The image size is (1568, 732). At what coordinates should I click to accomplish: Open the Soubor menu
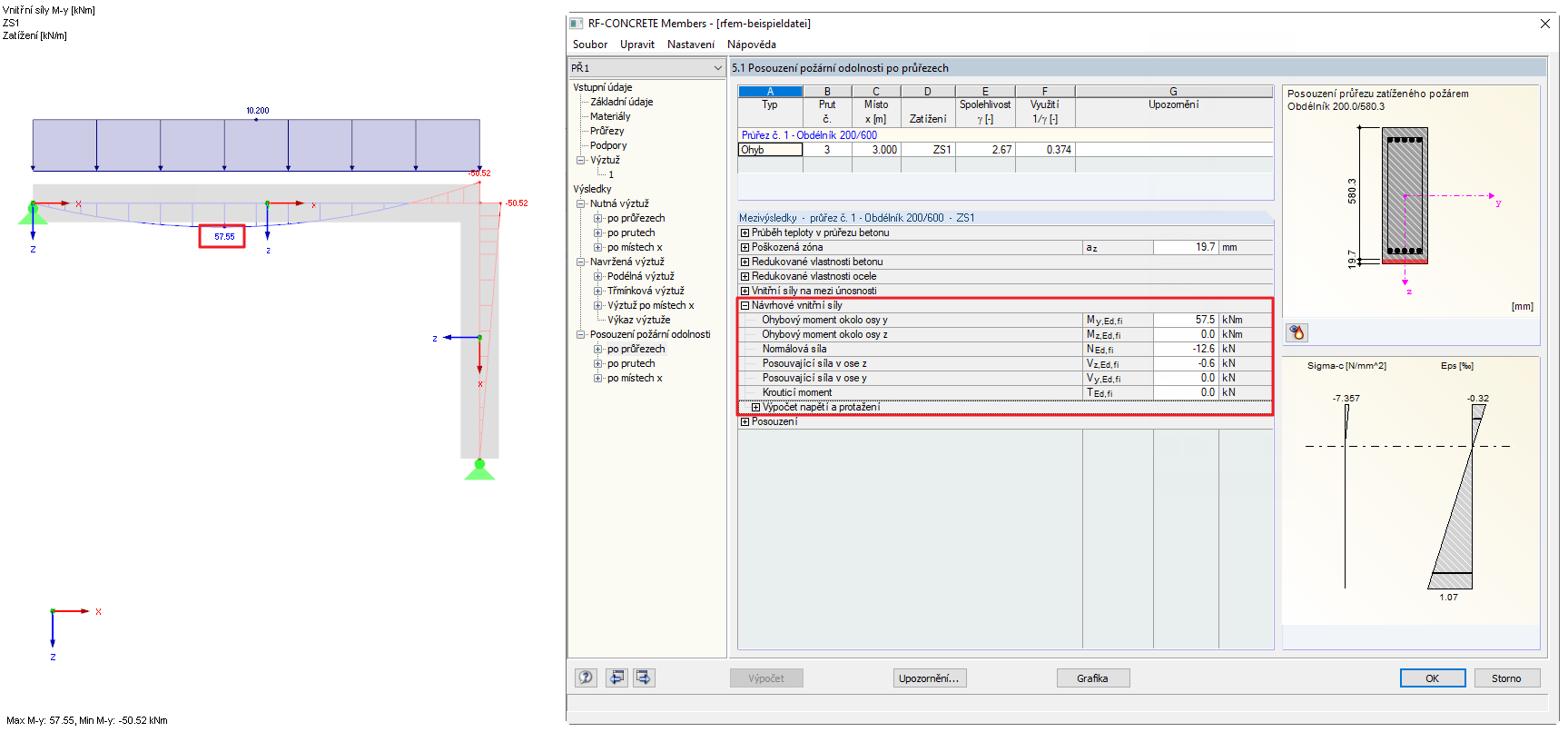[x=590, y=45]
